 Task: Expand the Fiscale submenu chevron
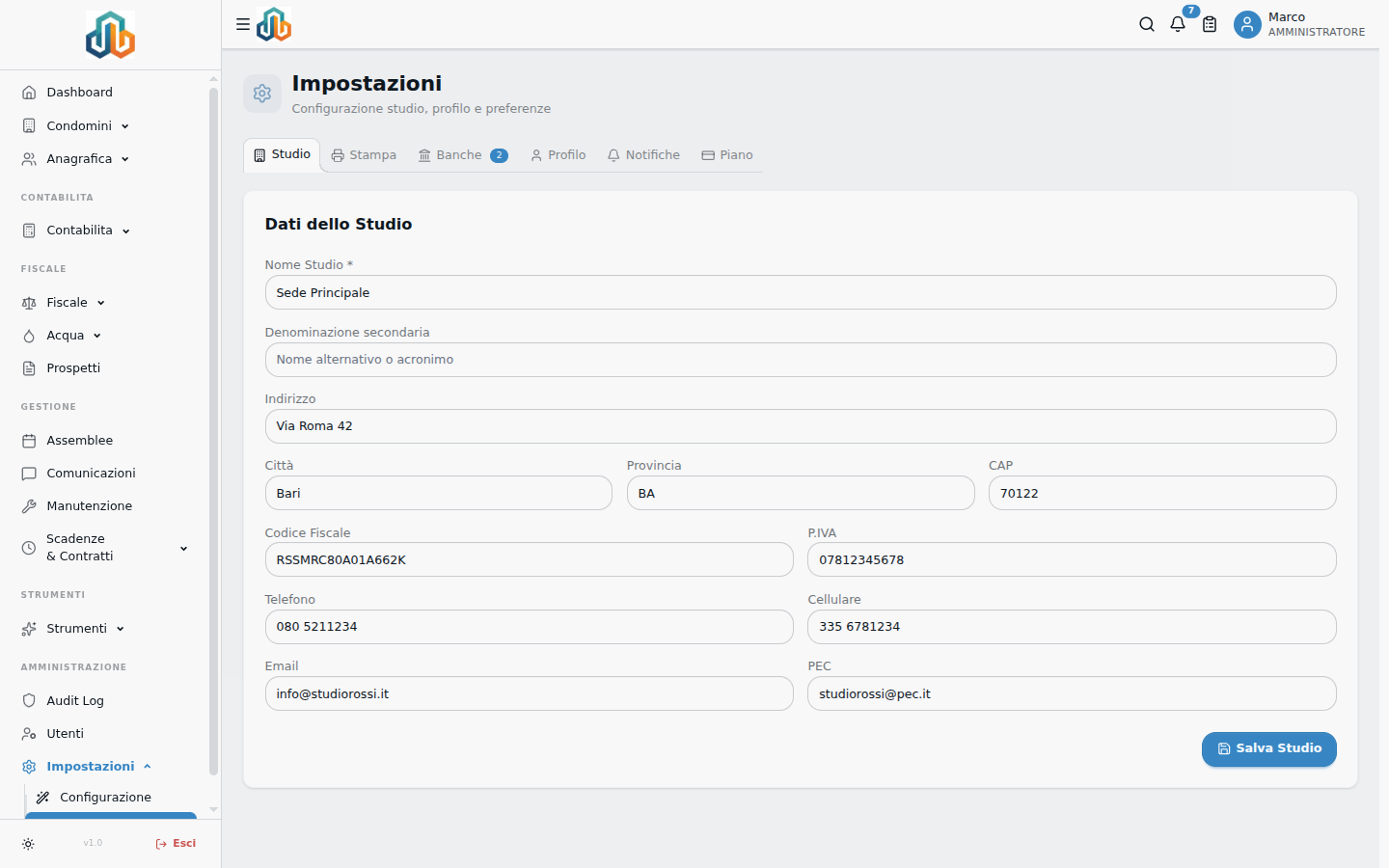(x=101, y=303)
